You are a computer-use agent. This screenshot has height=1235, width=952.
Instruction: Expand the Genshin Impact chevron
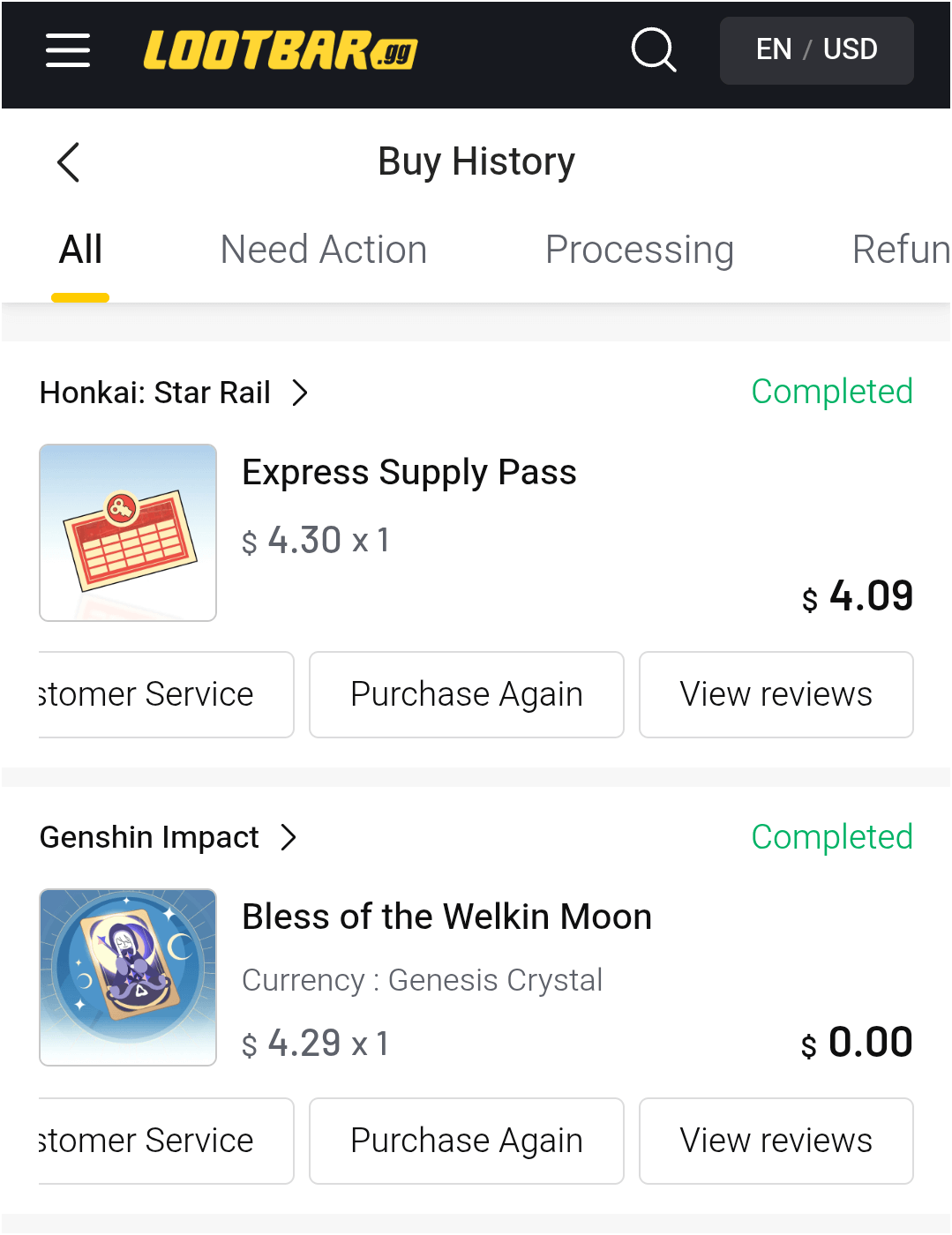(289, 837)
